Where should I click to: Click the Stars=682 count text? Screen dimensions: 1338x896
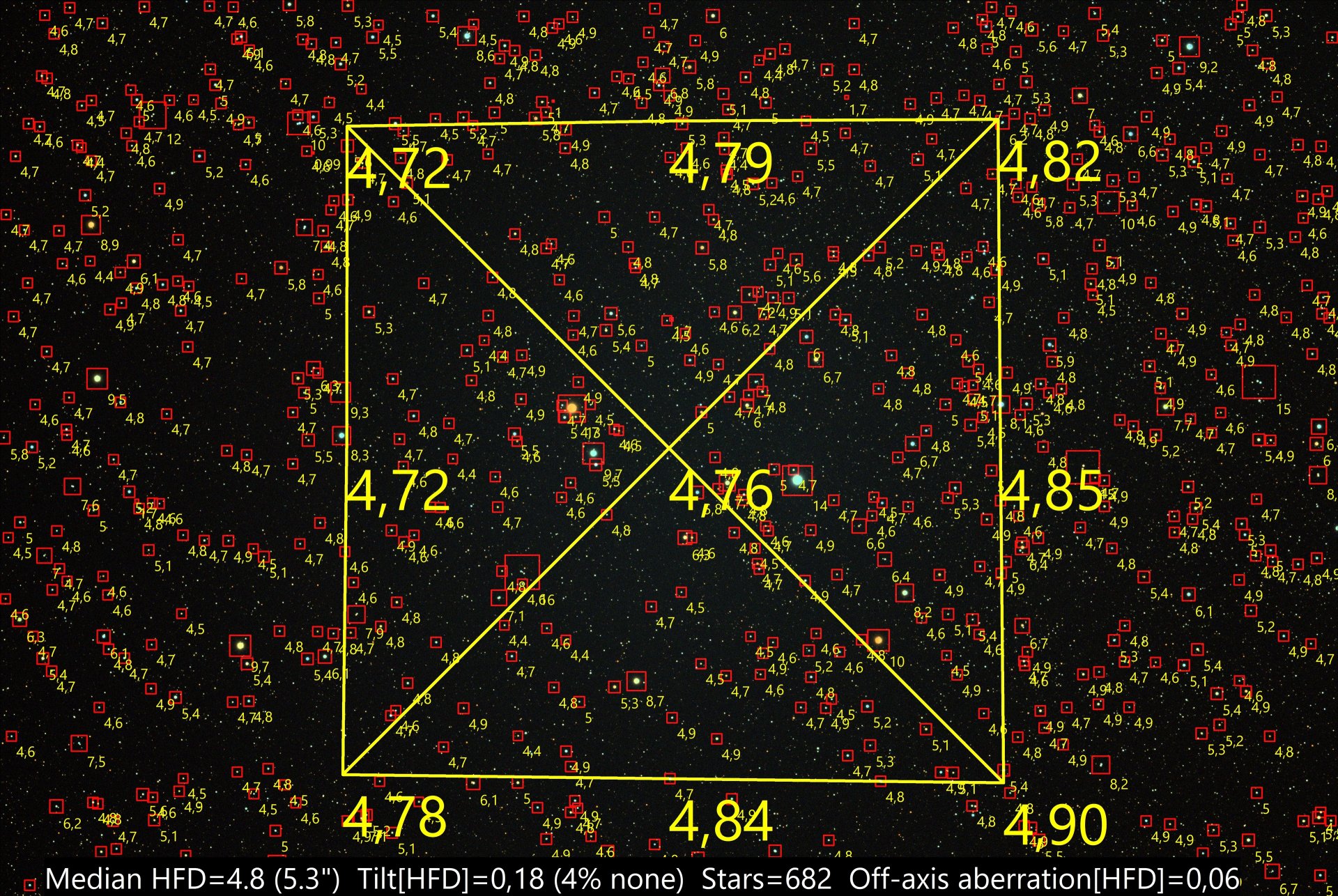pos(766,879)
